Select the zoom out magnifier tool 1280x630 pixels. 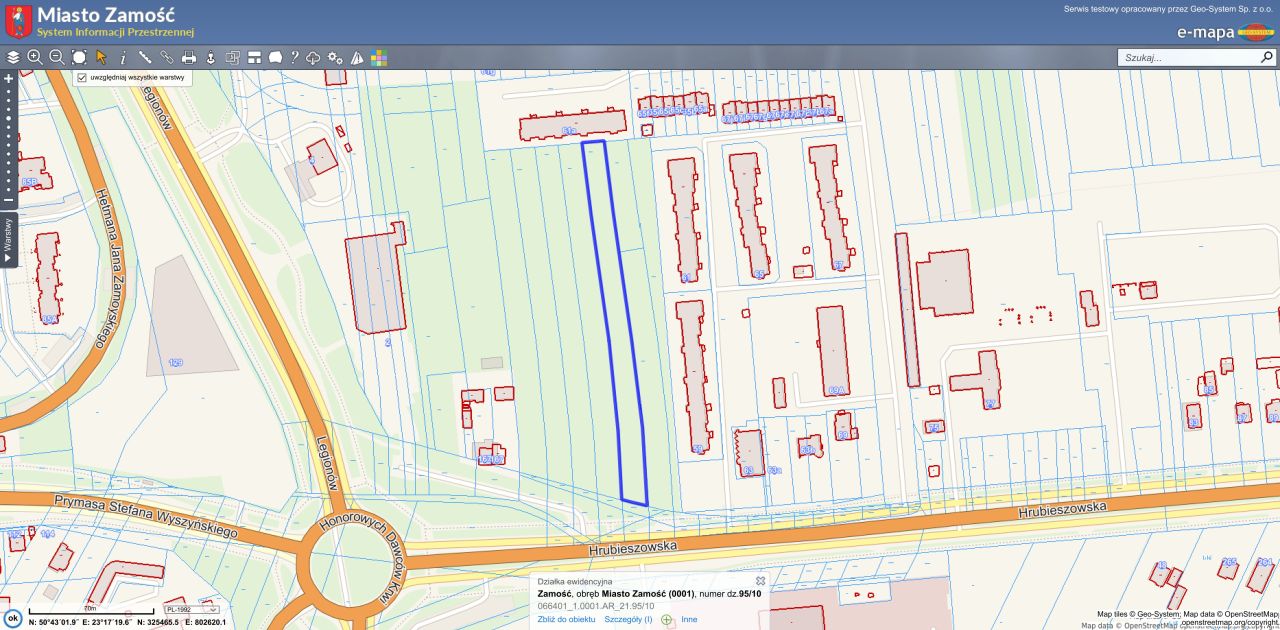pyautogui.click(x=57, y=58)
